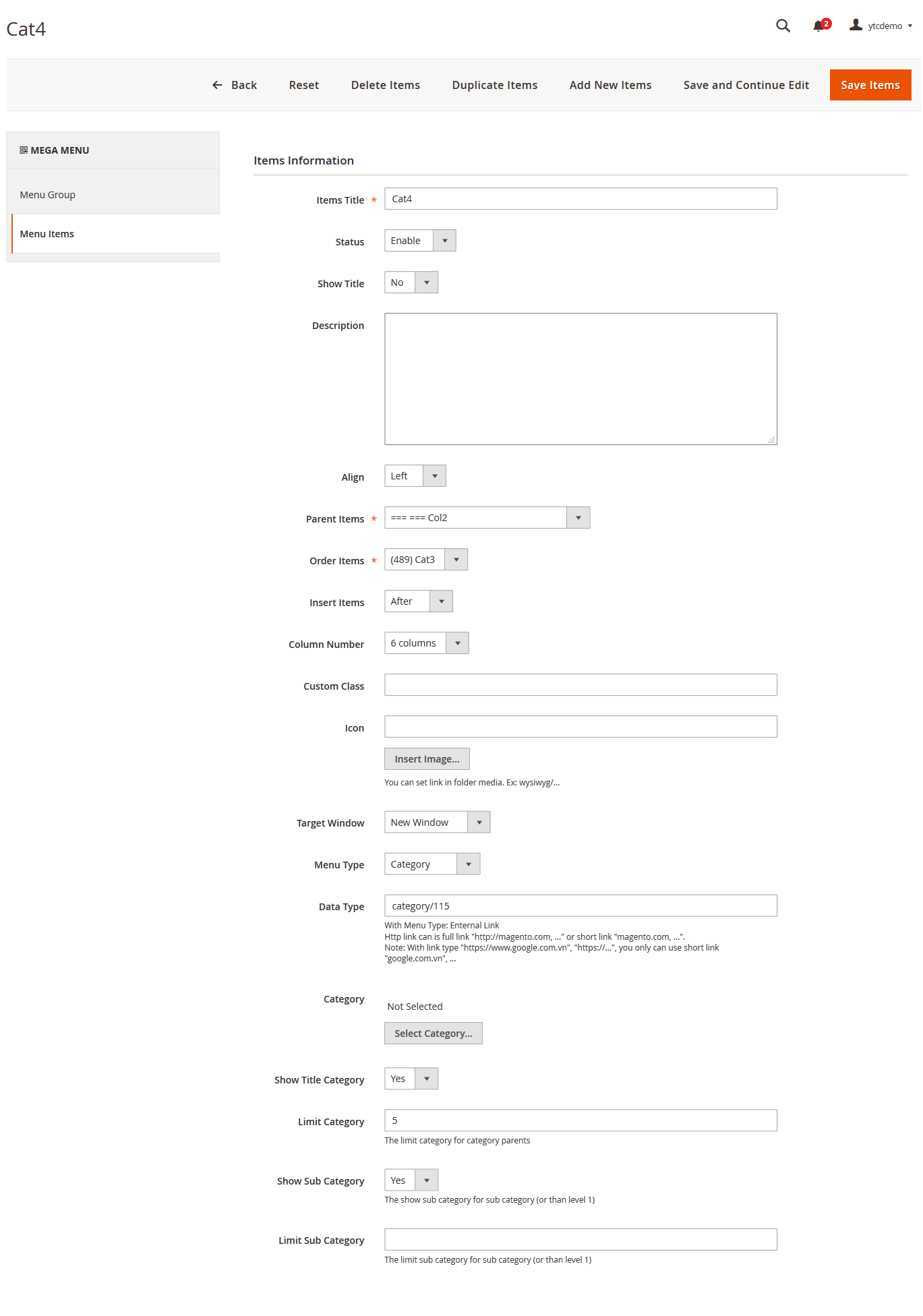Click Duplicate Items
The image size is (923, 1316).
coord(495,85)
